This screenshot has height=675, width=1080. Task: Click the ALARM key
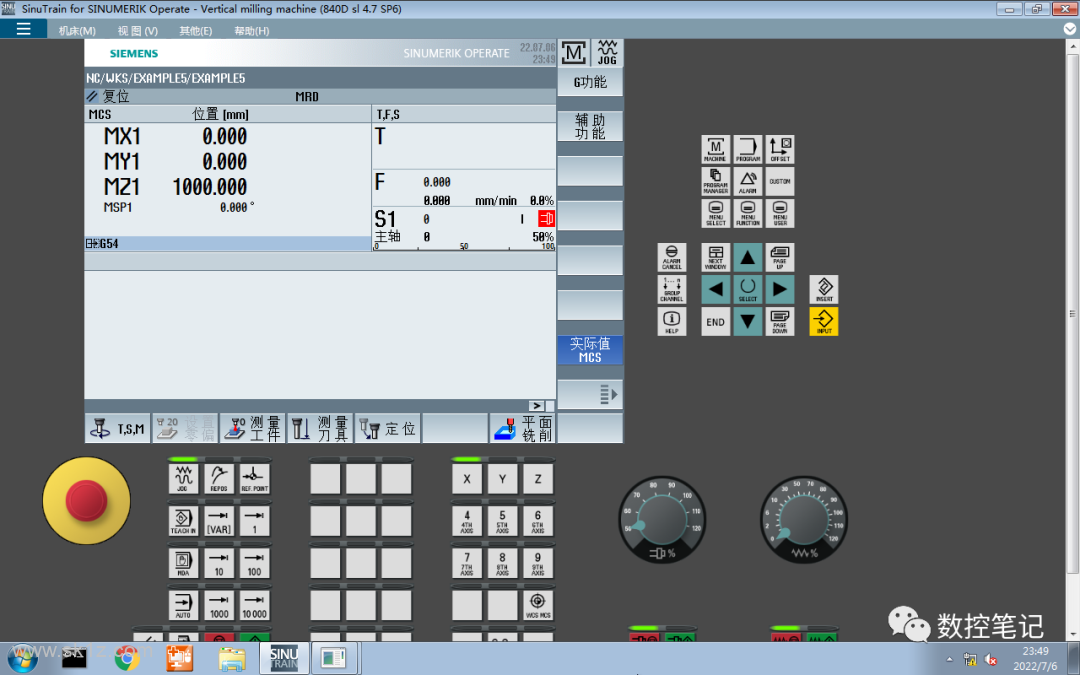747,181
